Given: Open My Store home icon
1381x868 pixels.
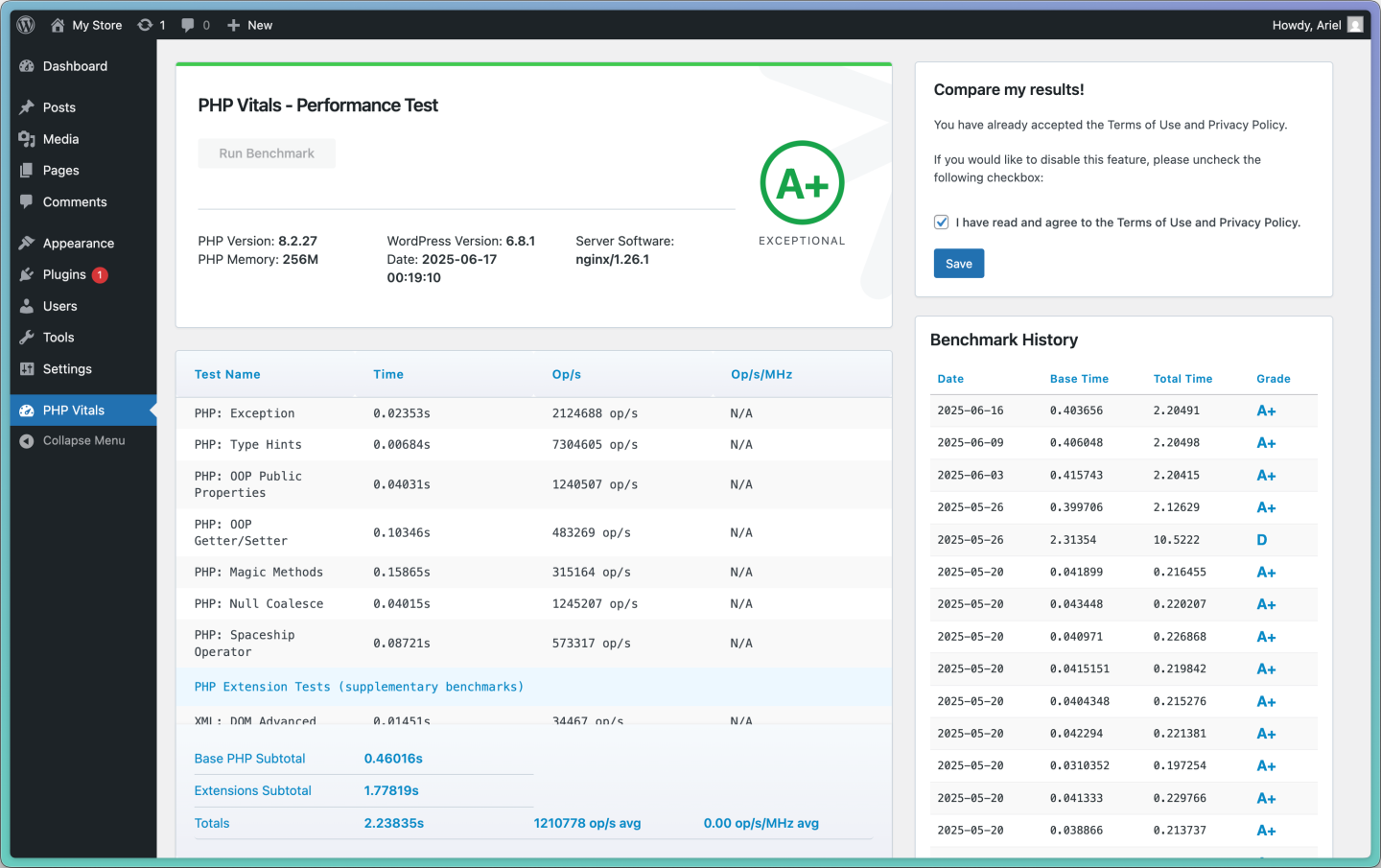Looking at the screenshot, I should (58, 25).
